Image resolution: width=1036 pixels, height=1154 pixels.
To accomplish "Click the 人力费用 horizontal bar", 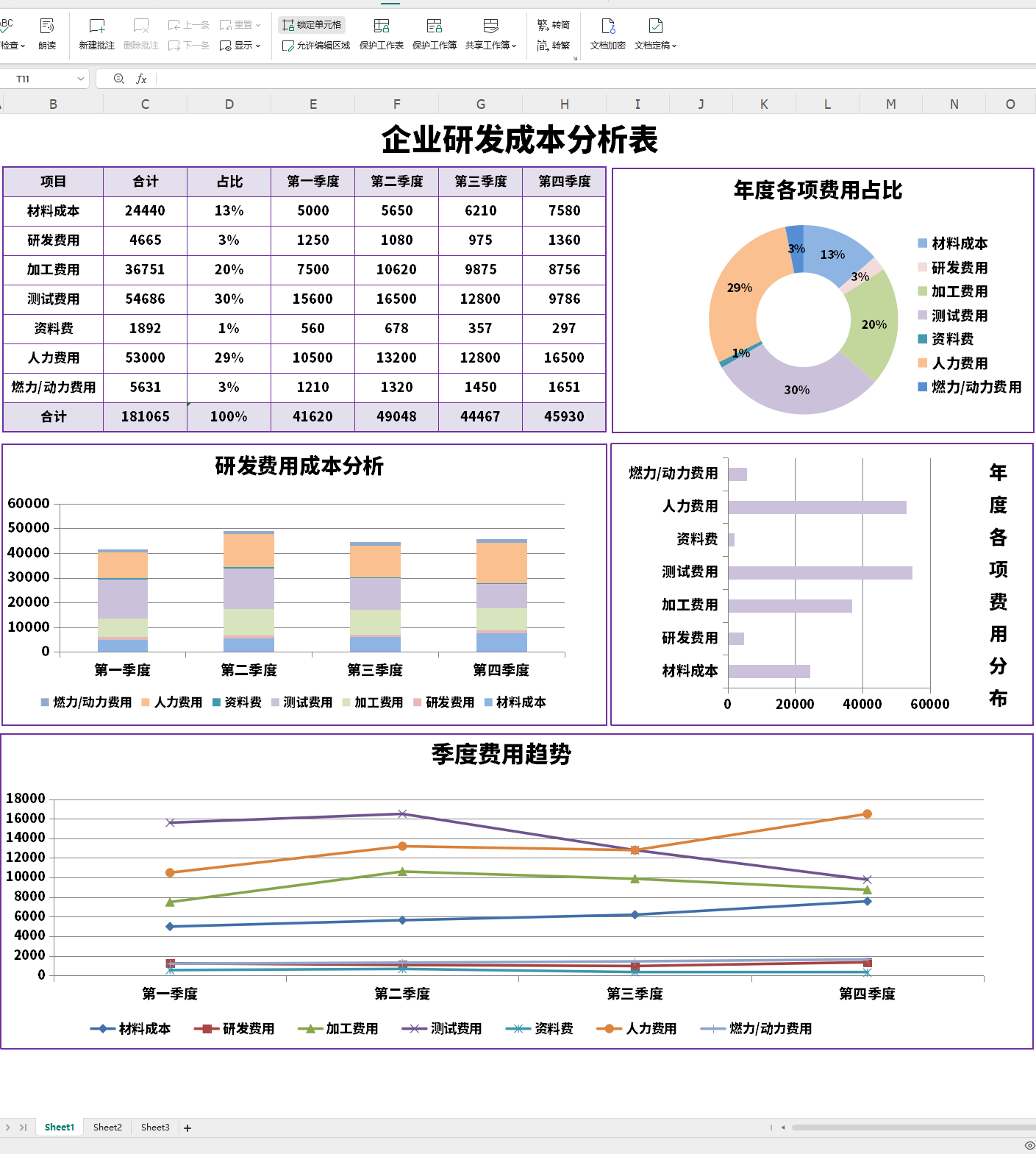I will (817, 507).
